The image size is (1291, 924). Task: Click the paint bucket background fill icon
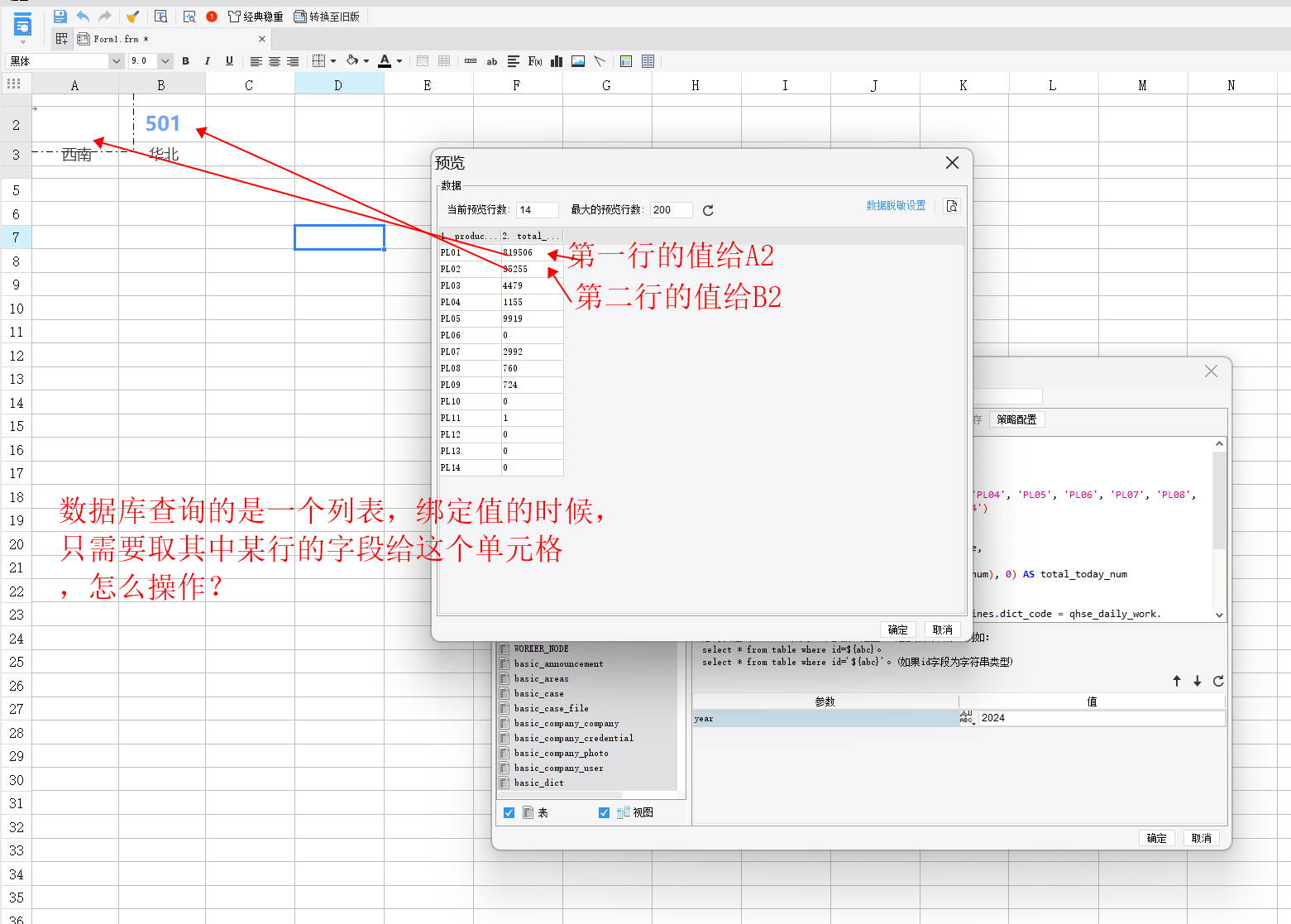coord(352,60)
